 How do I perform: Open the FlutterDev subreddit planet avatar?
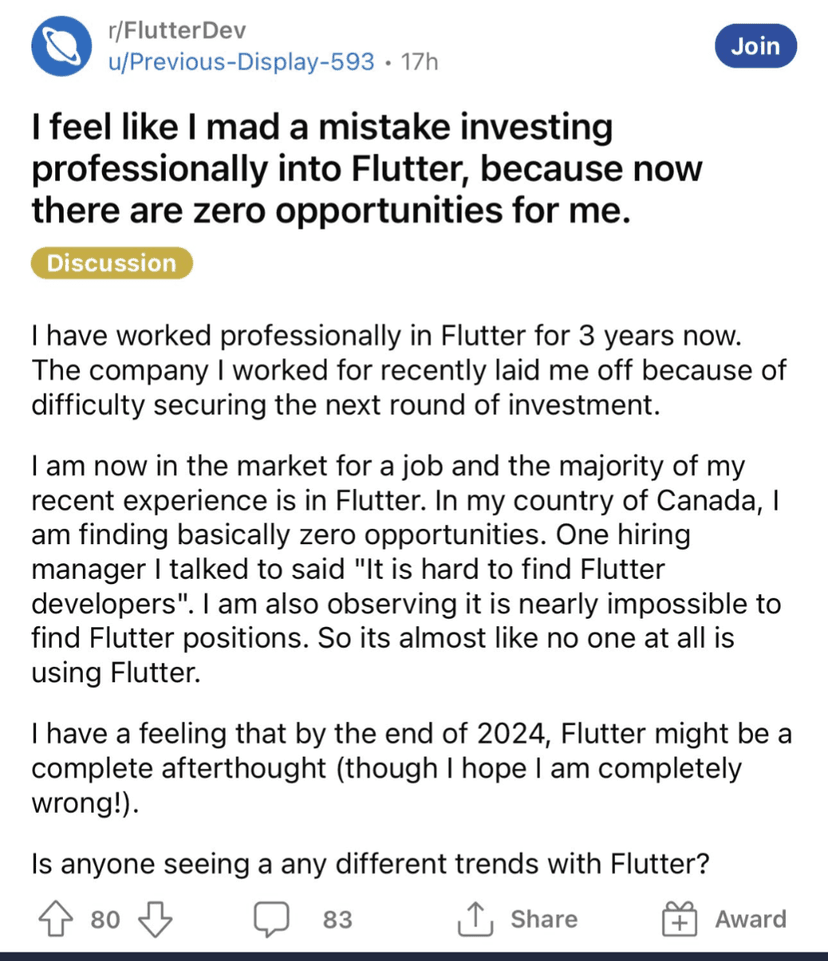61,46
